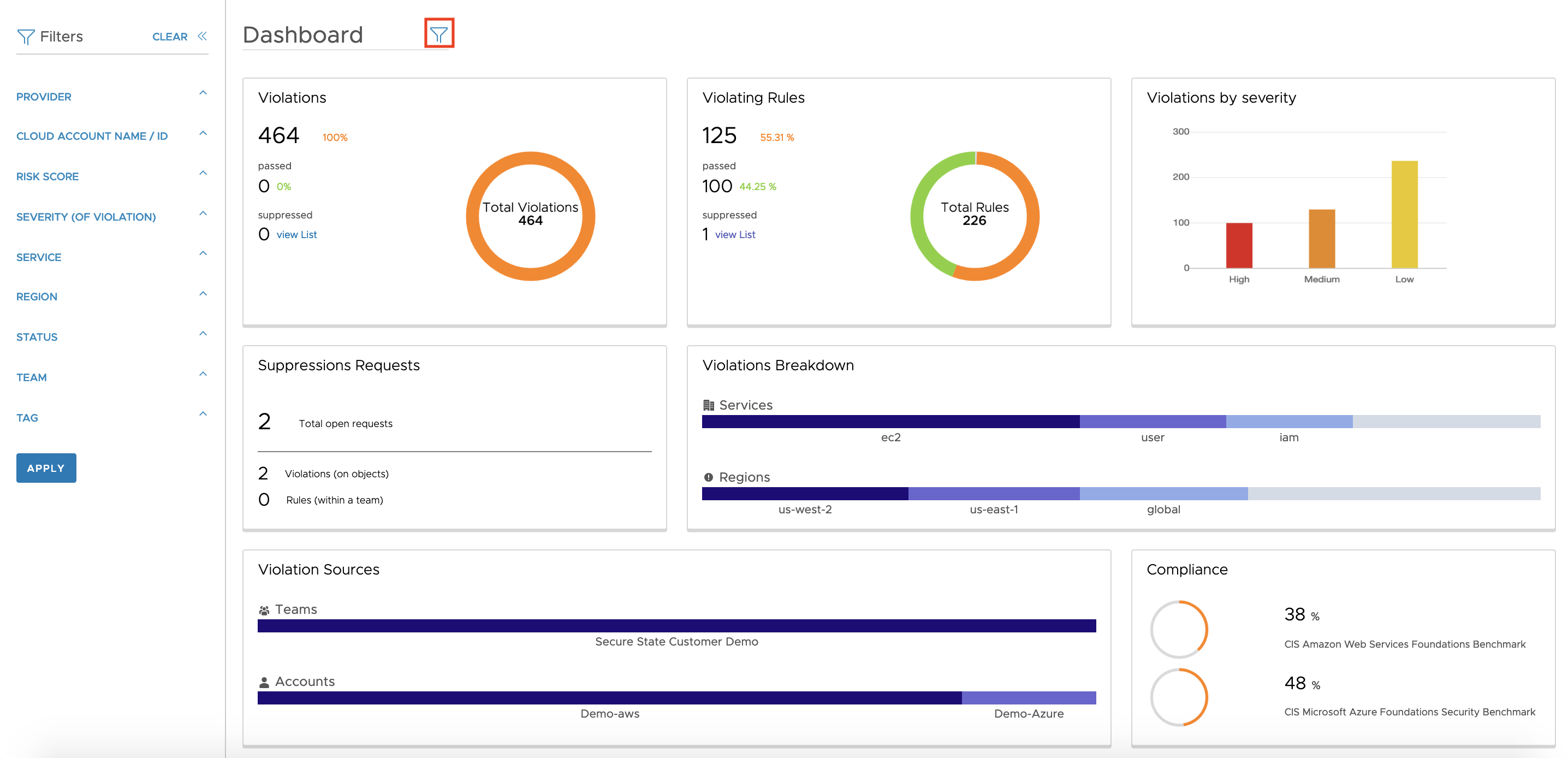Image resolution: width=1568 pixels, height=758 pixels.
Task: Collapse filters panel with double-chevron icon
Action: tap(202, 37)
